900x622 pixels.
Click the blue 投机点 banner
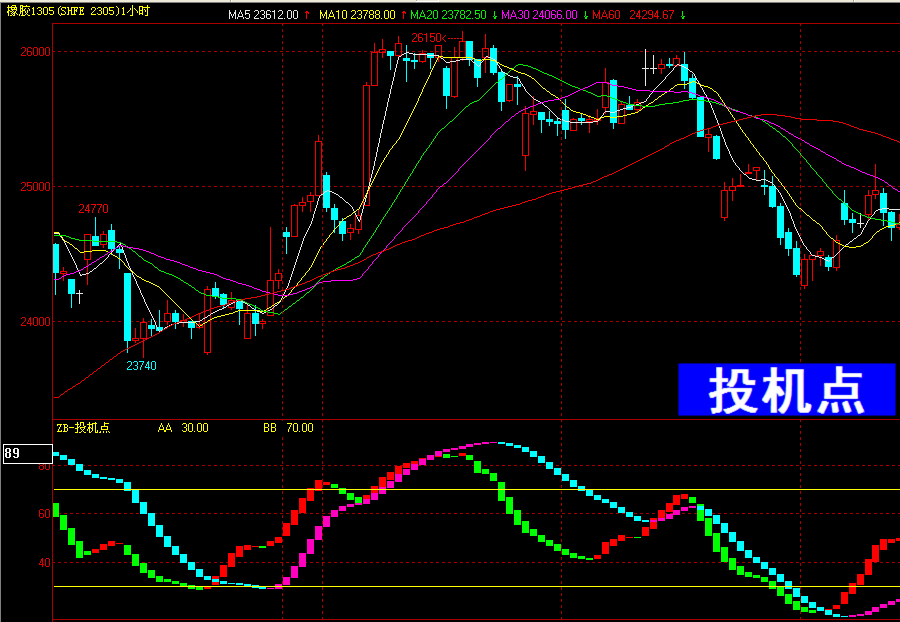pyautogui.click(x=786, y=390)
